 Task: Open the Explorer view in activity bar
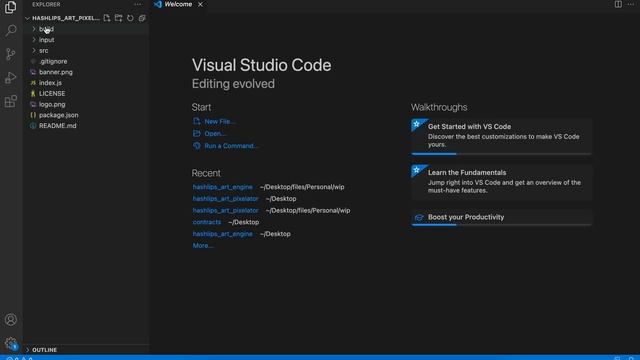coord(11,7)
